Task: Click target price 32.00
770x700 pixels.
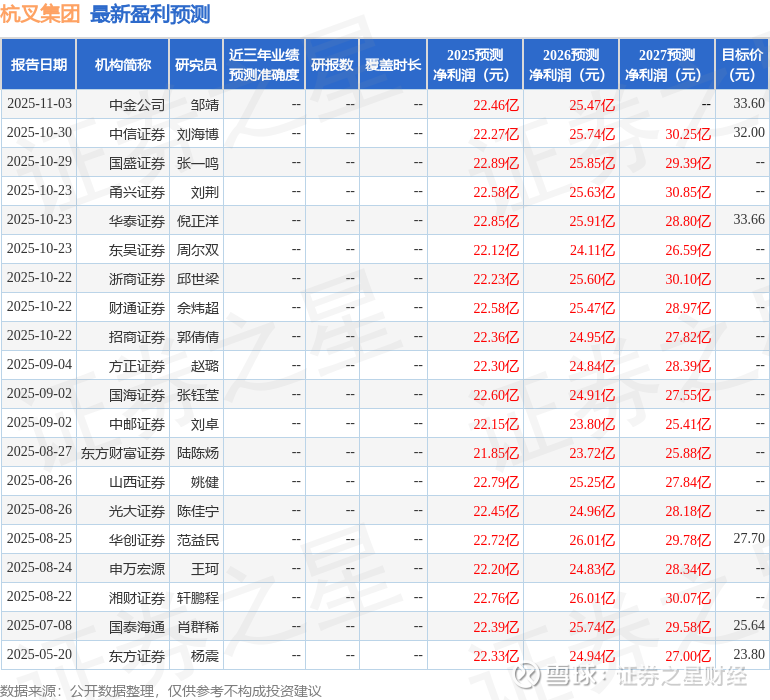Action: [x=749, y=133]
